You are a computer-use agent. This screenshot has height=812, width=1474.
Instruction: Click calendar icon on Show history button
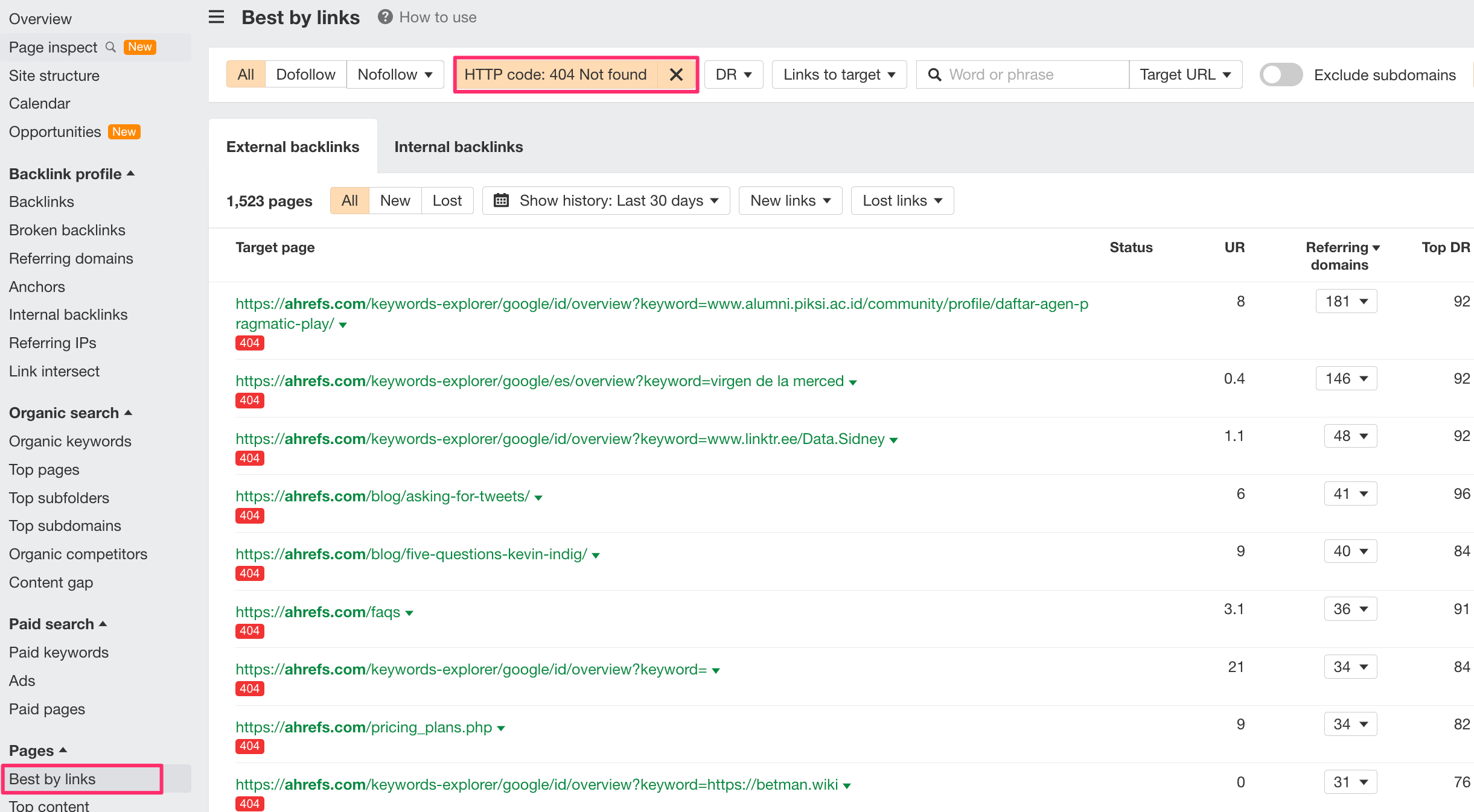click(x=501, y=200)
